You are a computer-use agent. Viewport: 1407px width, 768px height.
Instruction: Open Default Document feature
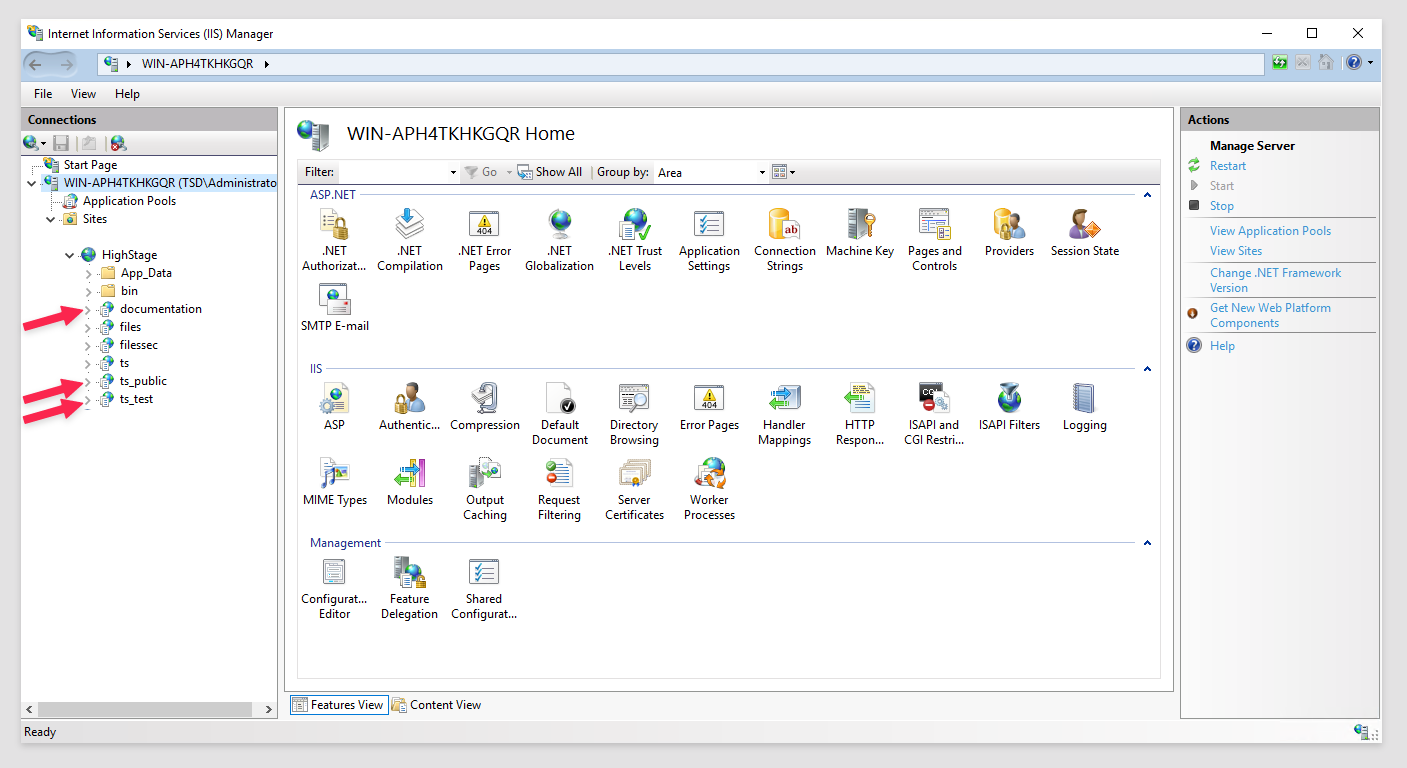pyautogui.click(x=559, y=414)
